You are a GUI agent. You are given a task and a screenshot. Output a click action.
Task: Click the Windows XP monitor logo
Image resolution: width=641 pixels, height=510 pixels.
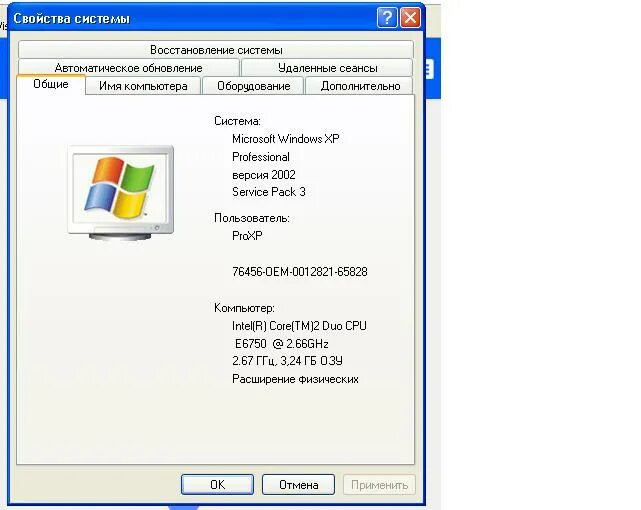pos(121,192)
